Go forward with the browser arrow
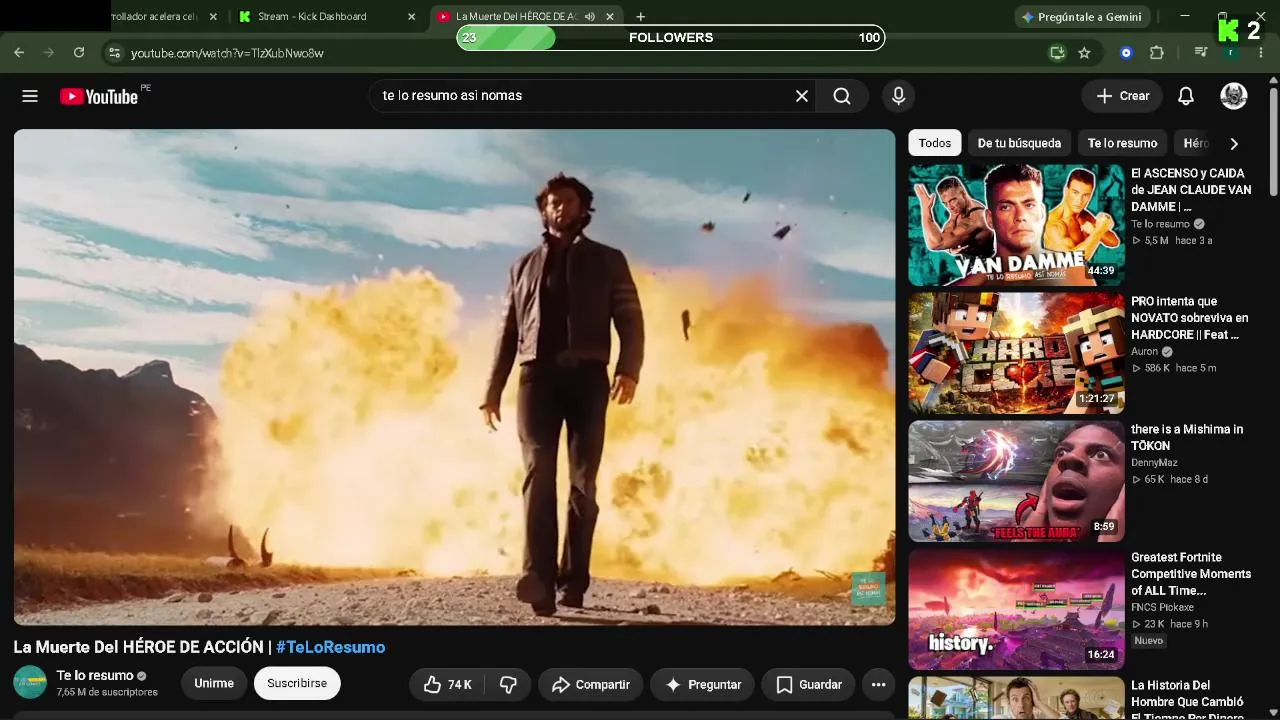This screenshot has width=1280, height=720. pyautogui.click(x=49, y=53)
